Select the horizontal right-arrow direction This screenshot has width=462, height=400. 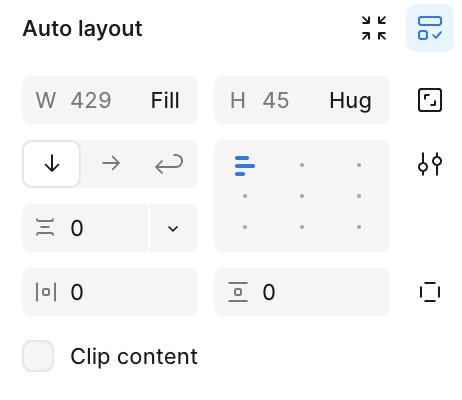pos(111,164)
